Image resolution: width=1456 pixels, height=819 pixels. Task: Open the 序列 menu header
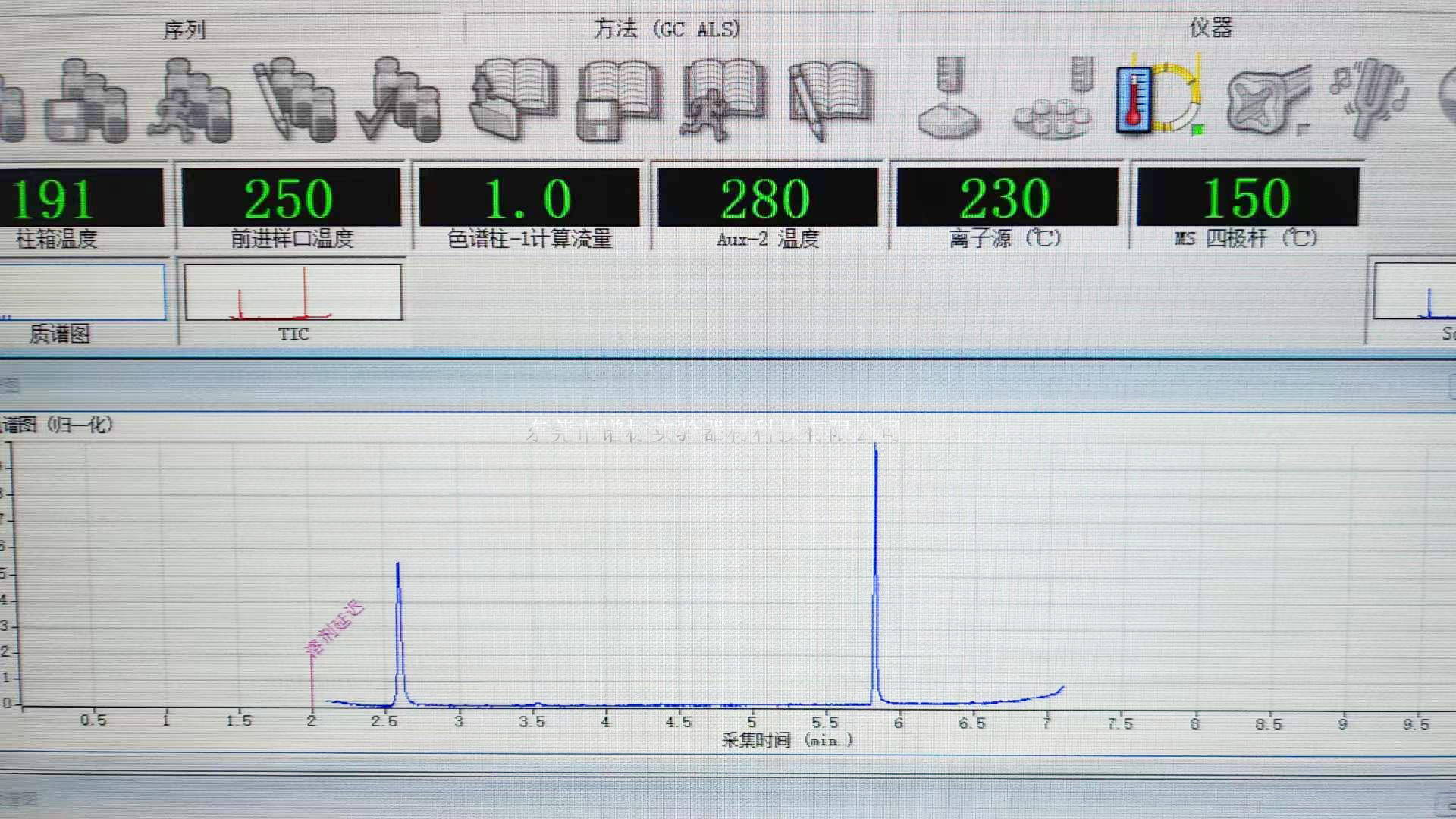click(x=184, y=30)
